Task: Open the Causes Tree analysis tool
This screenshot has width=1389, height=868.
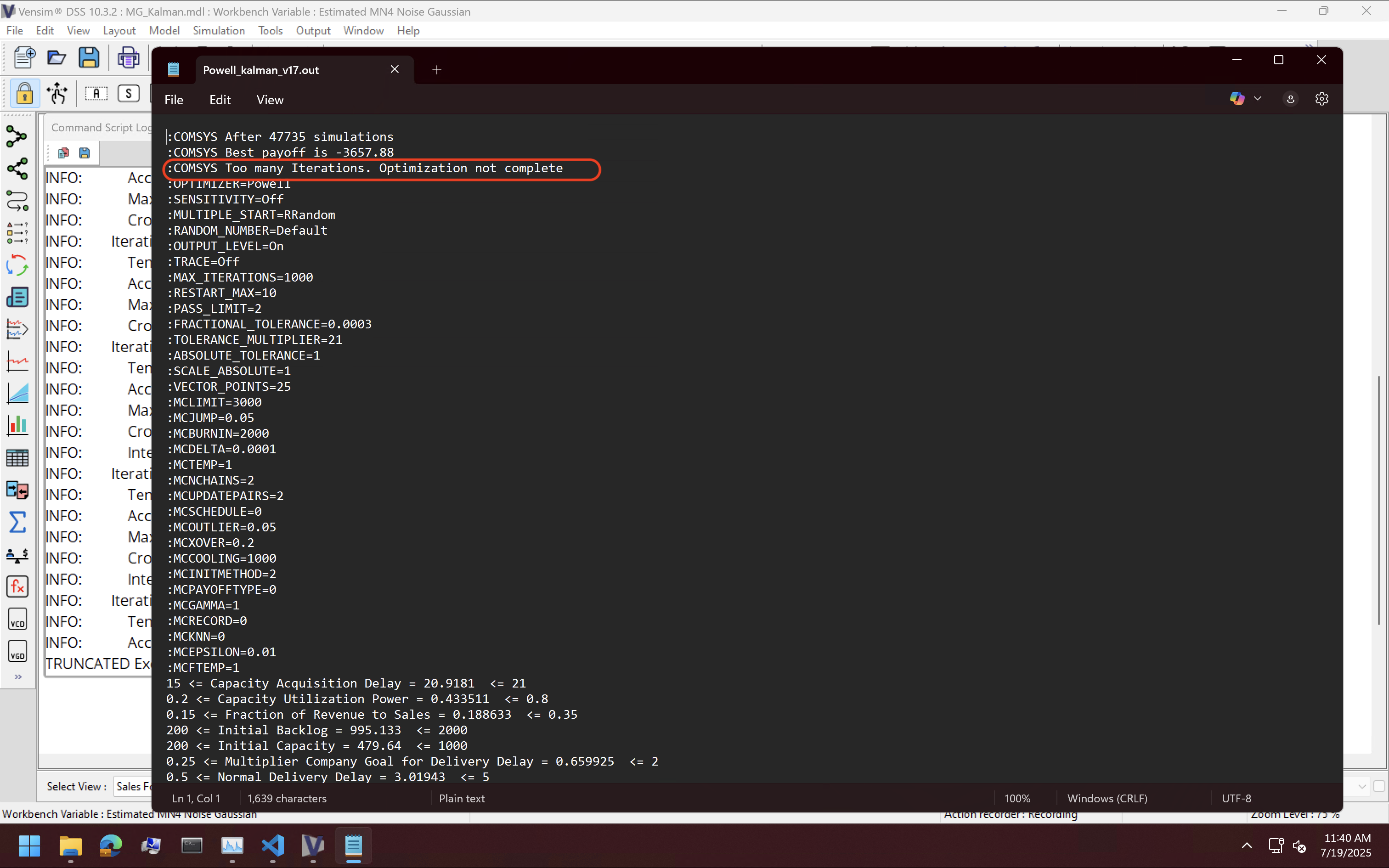Action: coord(17,137)
